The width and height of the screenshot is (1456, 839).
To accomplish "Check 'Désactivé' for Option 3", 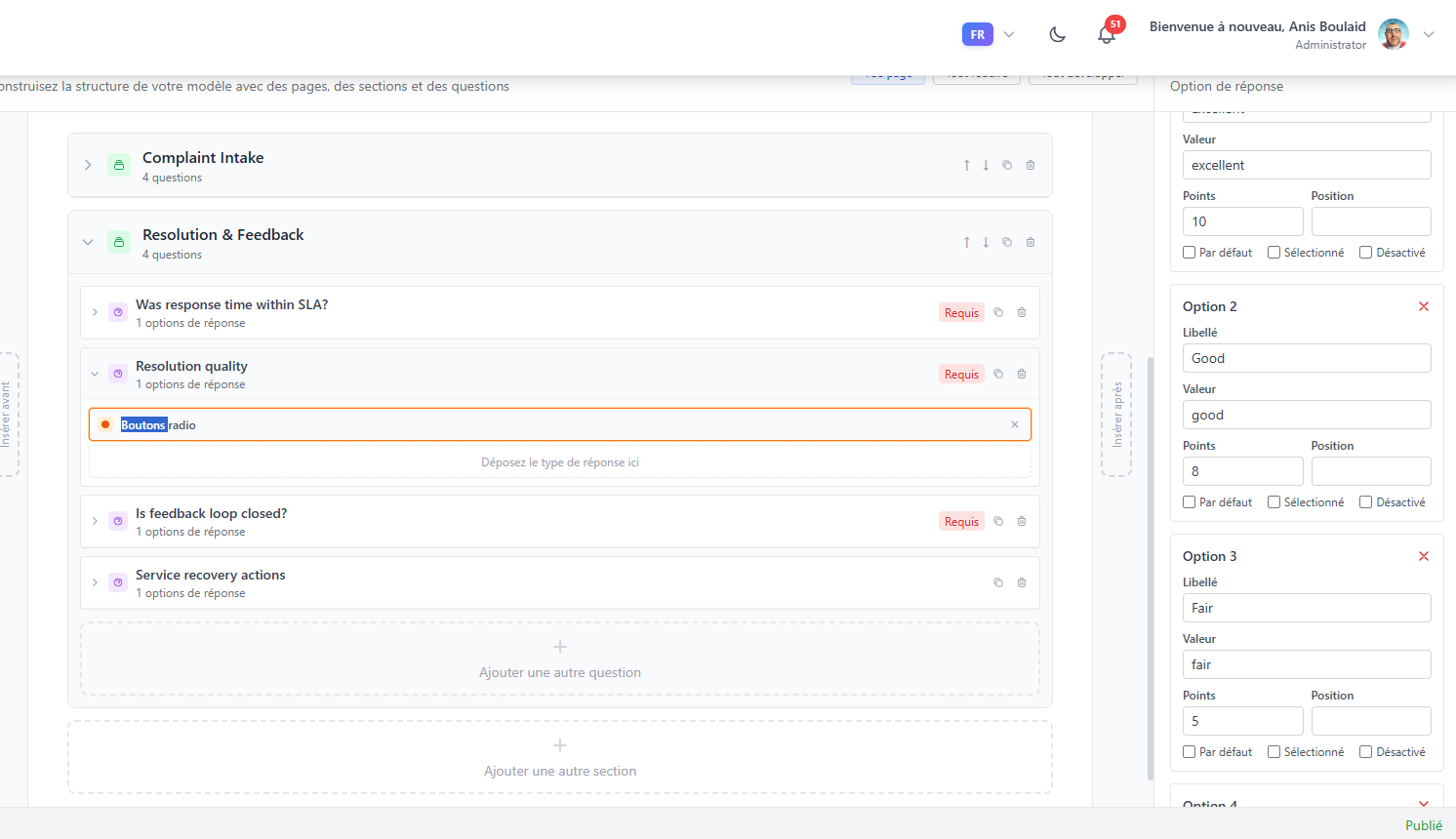I will coord(1366,751).
